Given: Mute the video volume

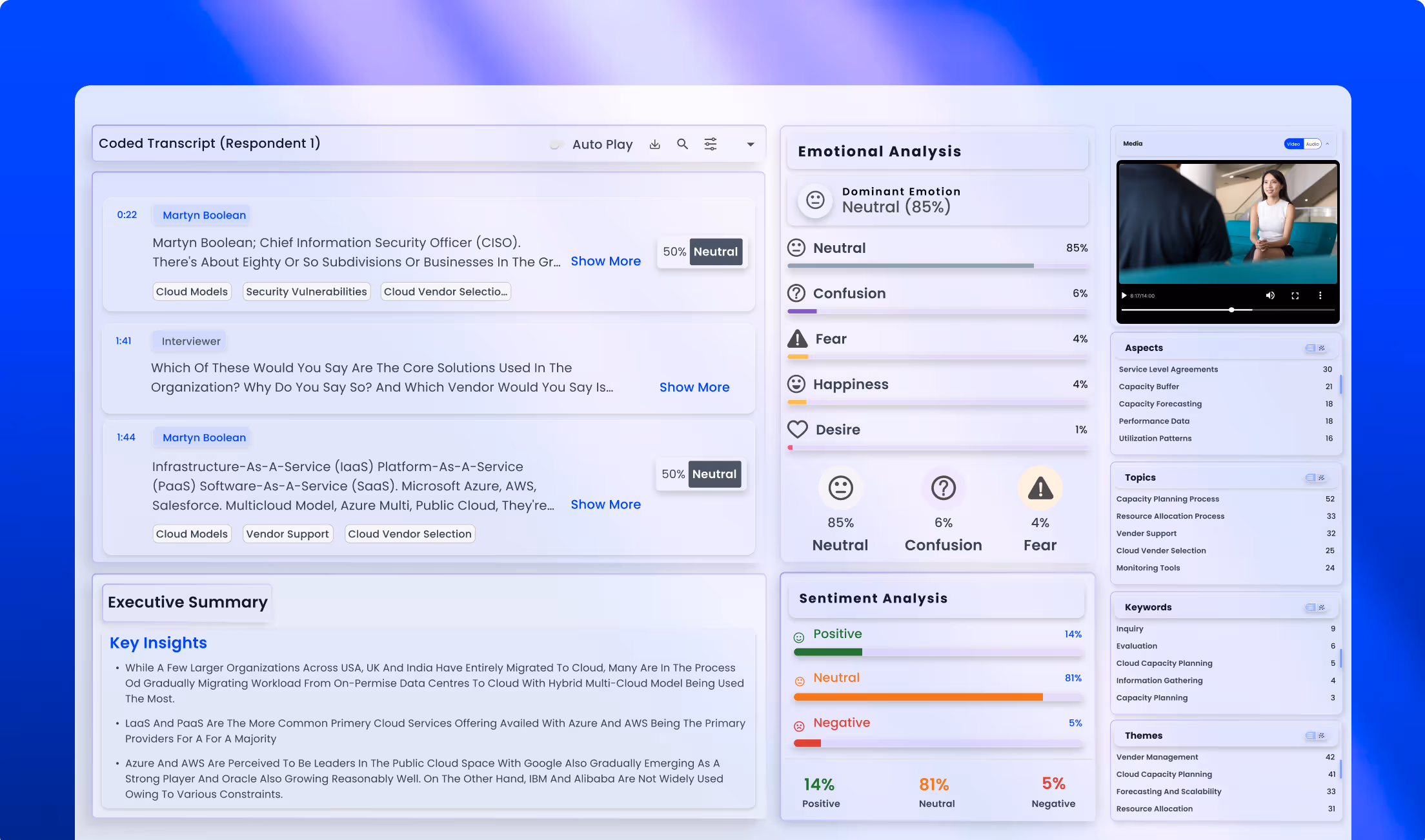Looking at the screenshot, I should (x=1269, y=295).
